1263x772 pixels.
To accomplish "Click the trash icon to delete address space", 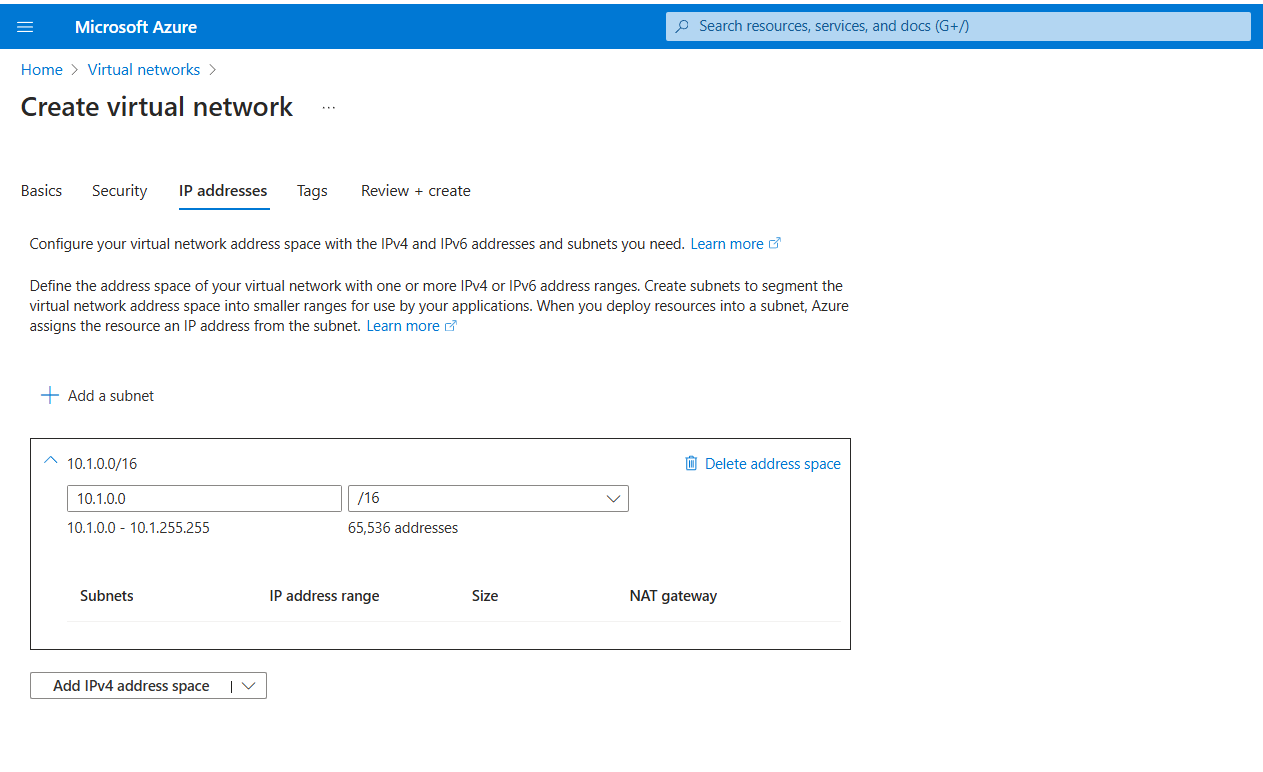I will coord(691,463).
